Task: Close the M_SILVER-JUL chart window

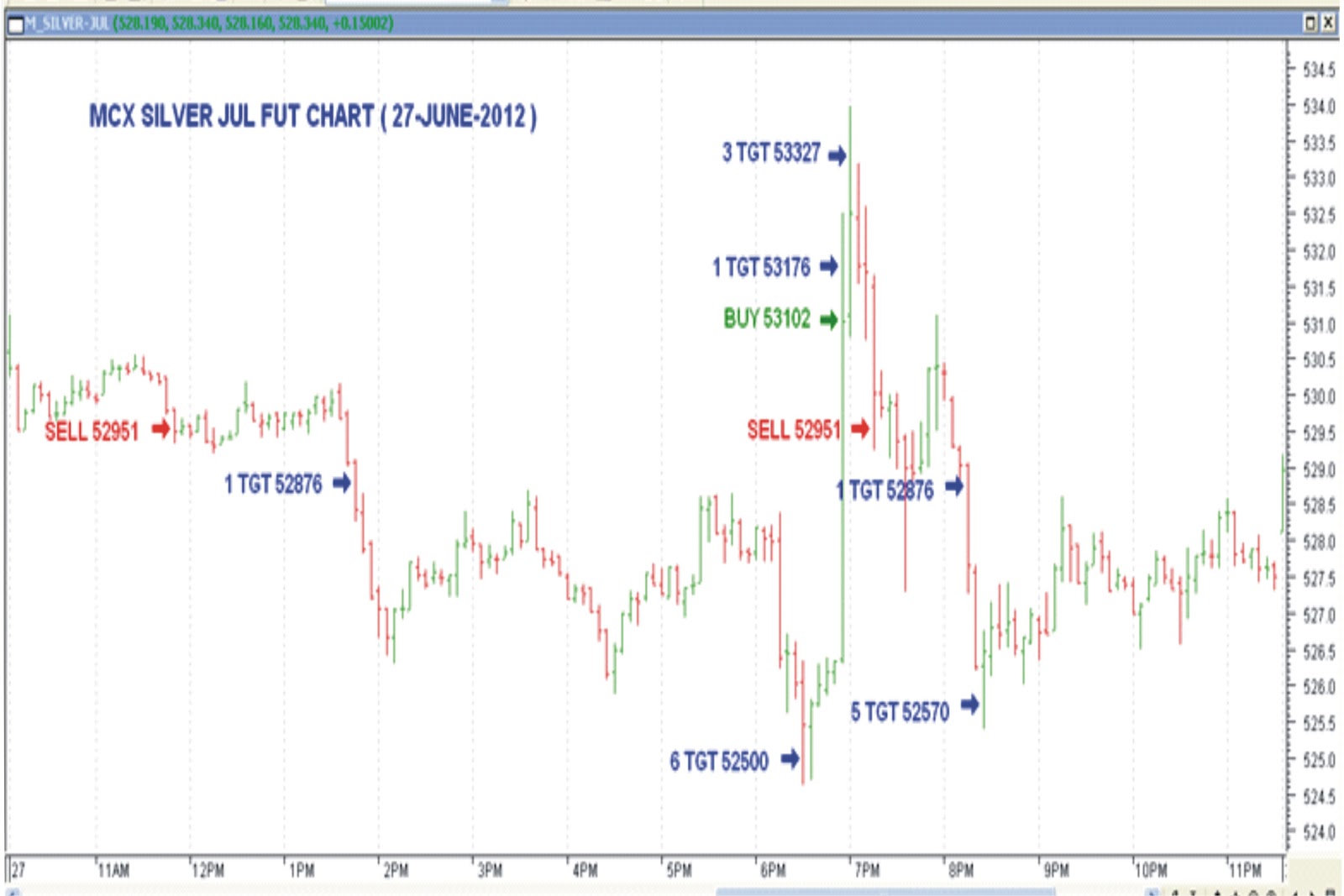Action: tap(1328, 24)
